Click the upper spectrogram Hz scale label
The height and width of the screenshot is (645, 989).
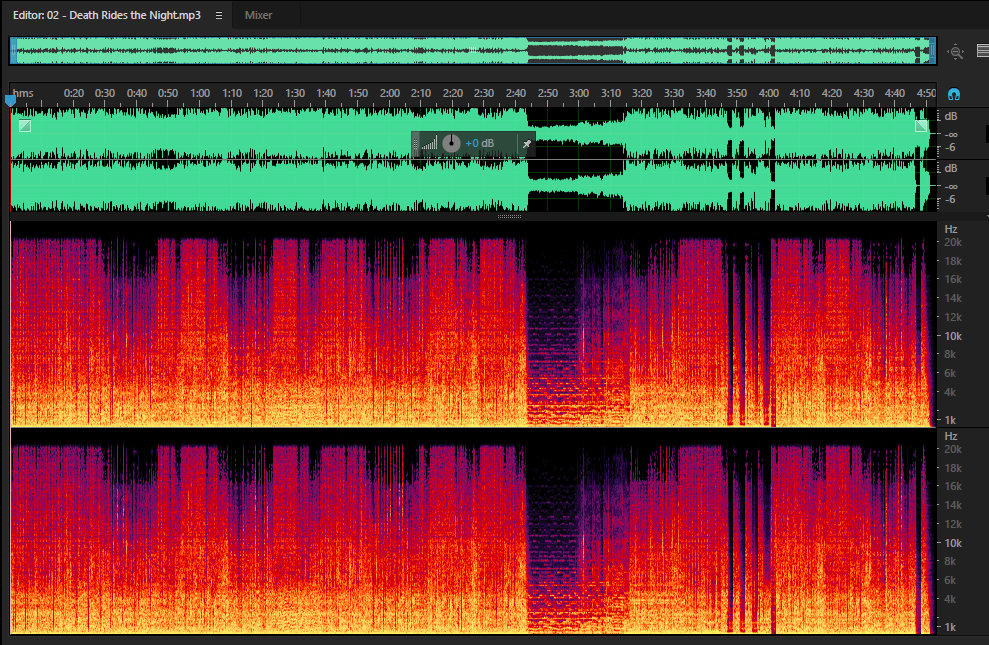click(951, 230)
